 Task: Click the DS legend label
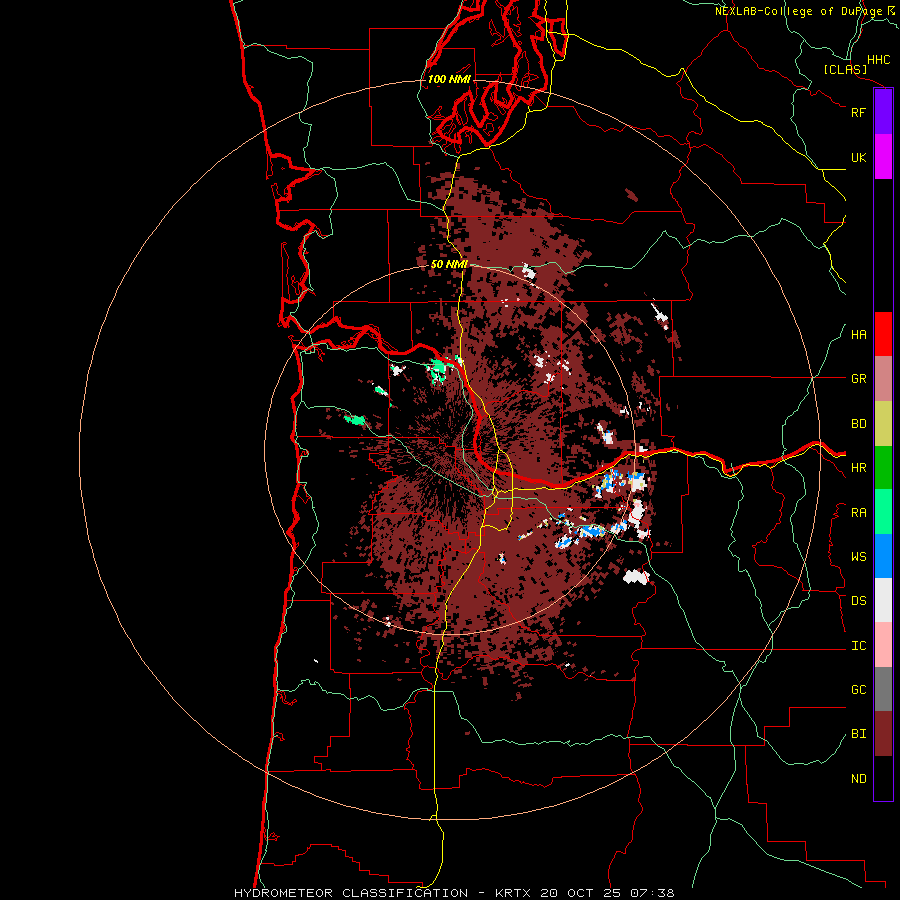click(858, 601)
